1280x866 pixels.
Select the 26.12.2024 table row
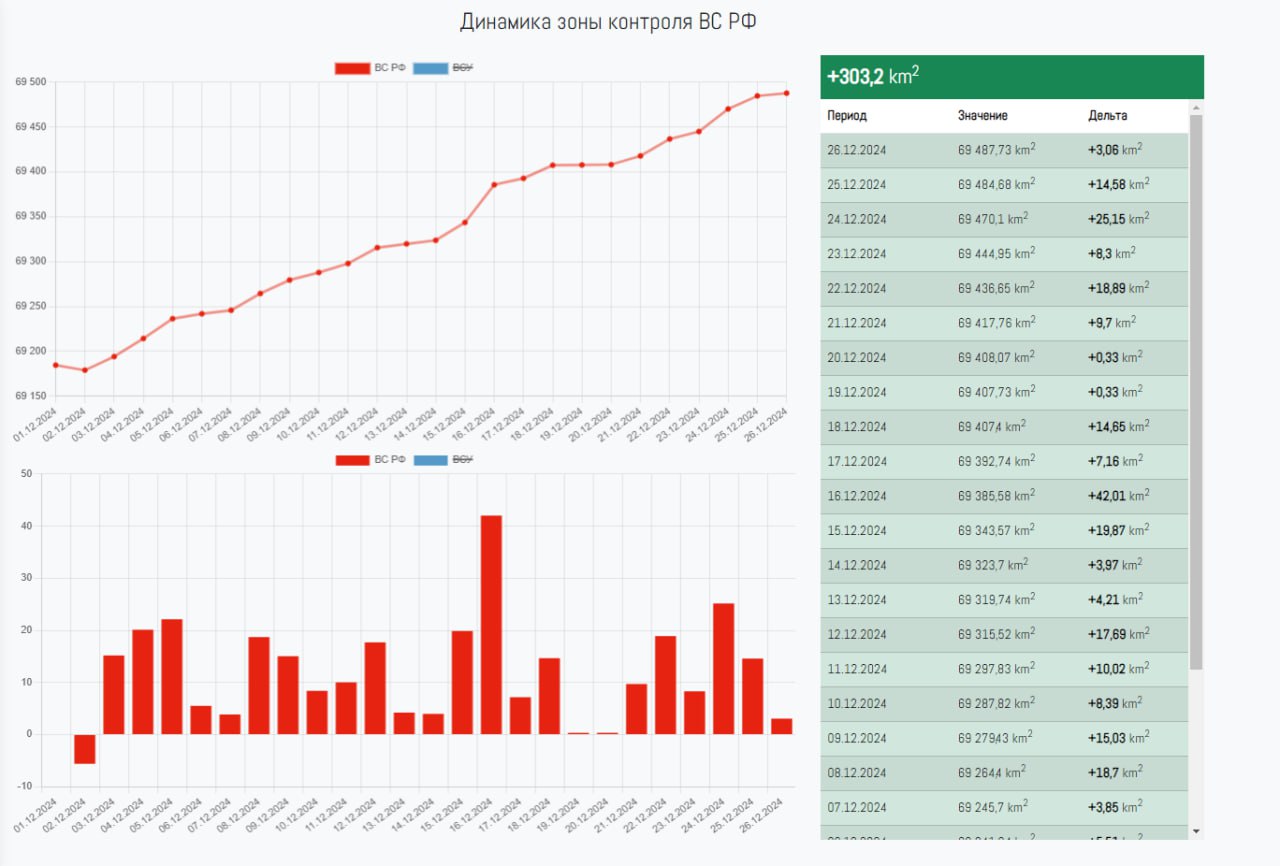(1004, 150)
